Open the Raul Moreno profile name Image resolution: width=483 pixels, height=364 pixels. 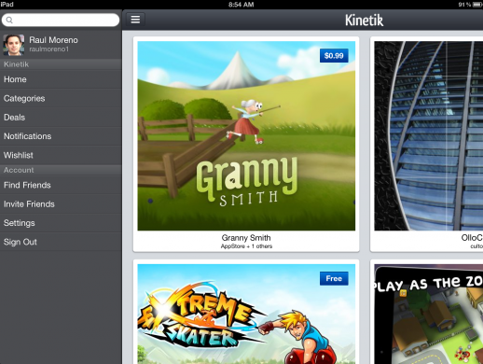(53, 40)
